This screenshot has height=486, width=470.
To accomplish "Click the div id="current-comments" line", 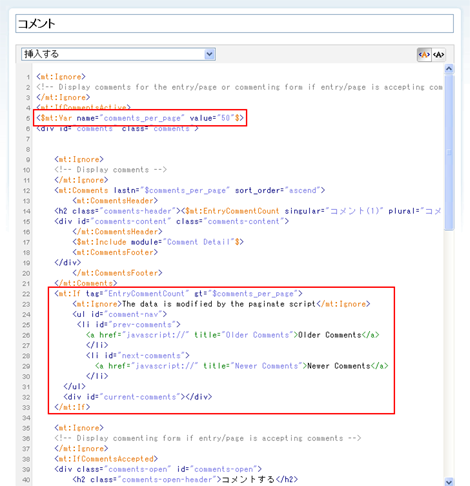I will coord(138,397).
